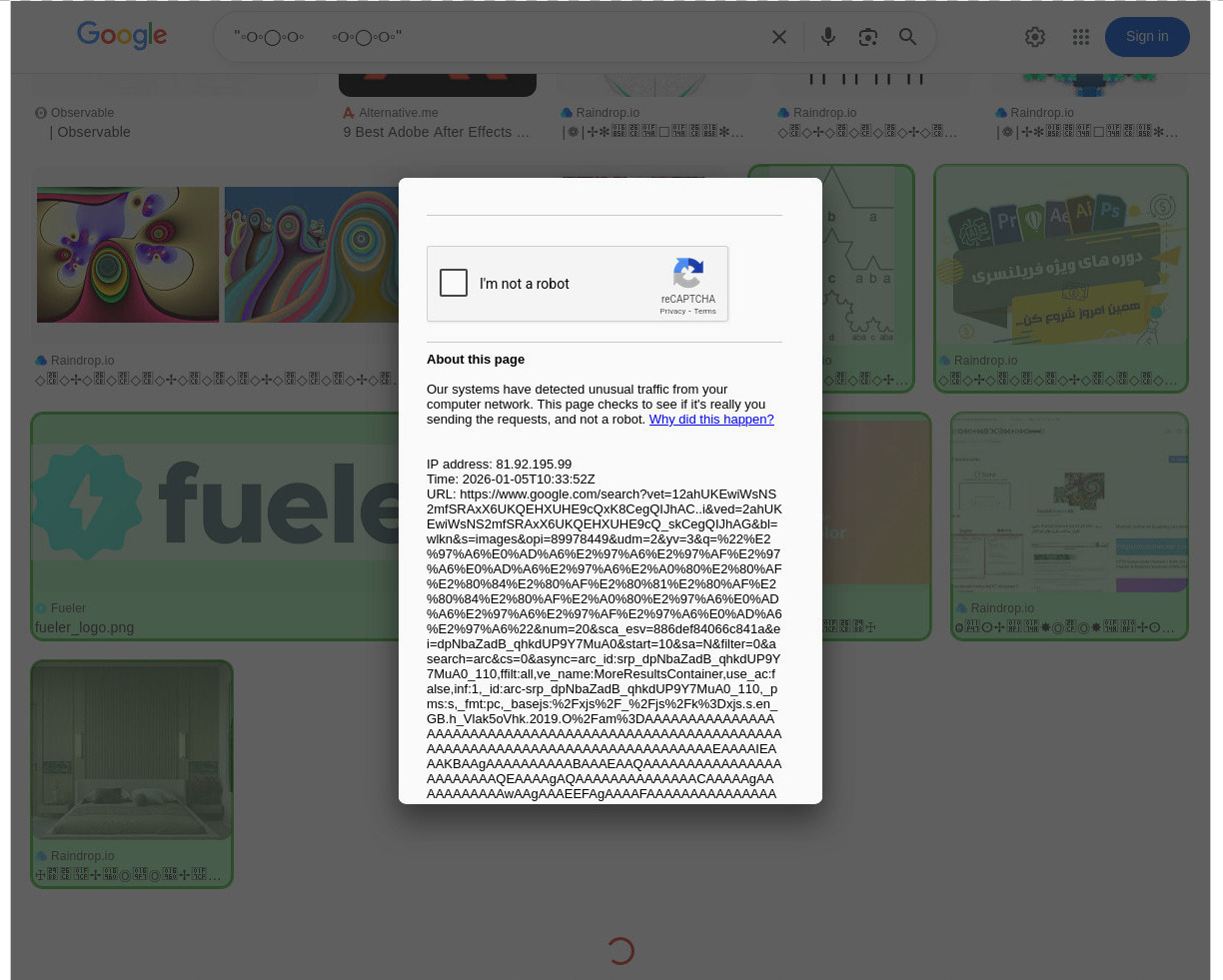The width and height of the screenshot is (1223, 980).
Task: Open the Persian freelancer course banner image
Action: (1061, 260)
